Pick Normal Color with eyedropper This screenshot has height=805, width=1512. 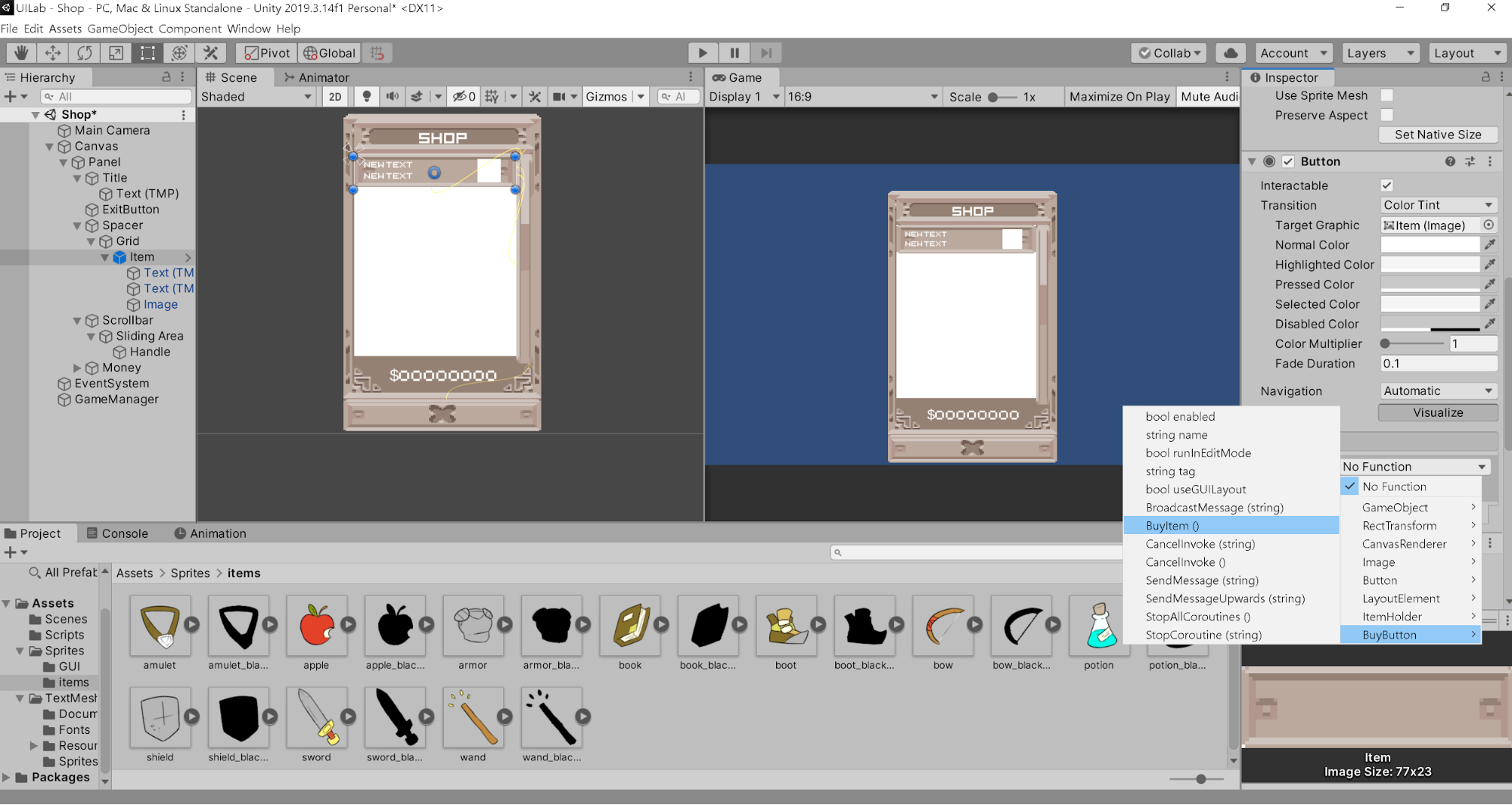(x=1489, y=244)
